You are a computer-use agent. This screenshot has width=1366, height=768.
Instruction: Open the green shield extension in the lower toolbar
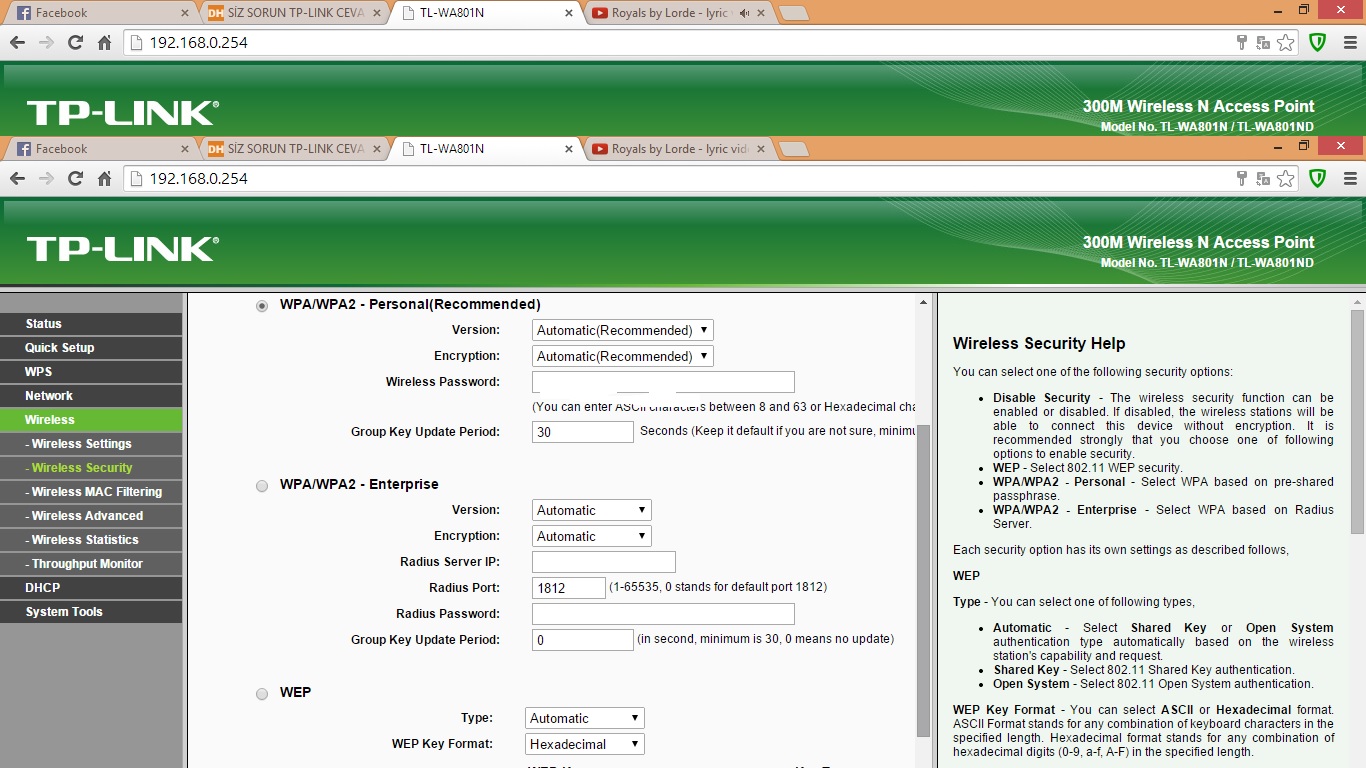(1318, 179)
